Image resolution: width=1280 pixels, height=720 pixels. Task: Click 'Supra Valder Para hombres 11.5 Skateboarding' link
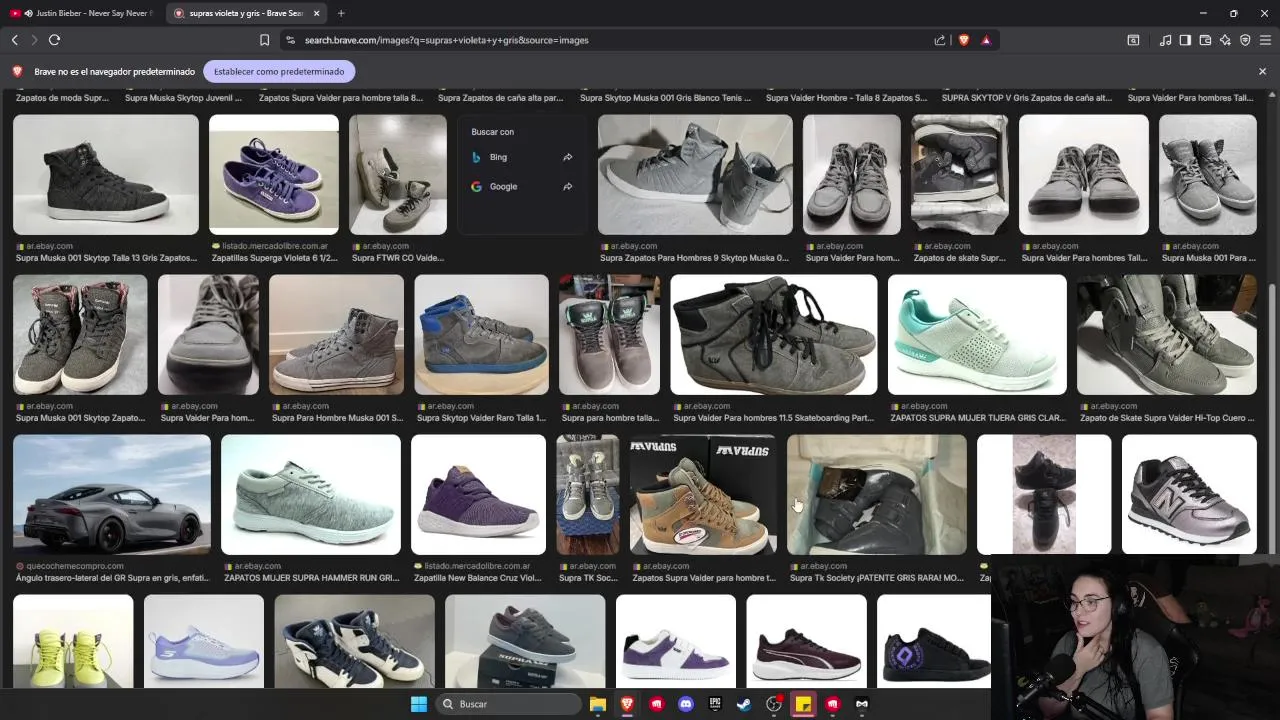coord(773,418)
